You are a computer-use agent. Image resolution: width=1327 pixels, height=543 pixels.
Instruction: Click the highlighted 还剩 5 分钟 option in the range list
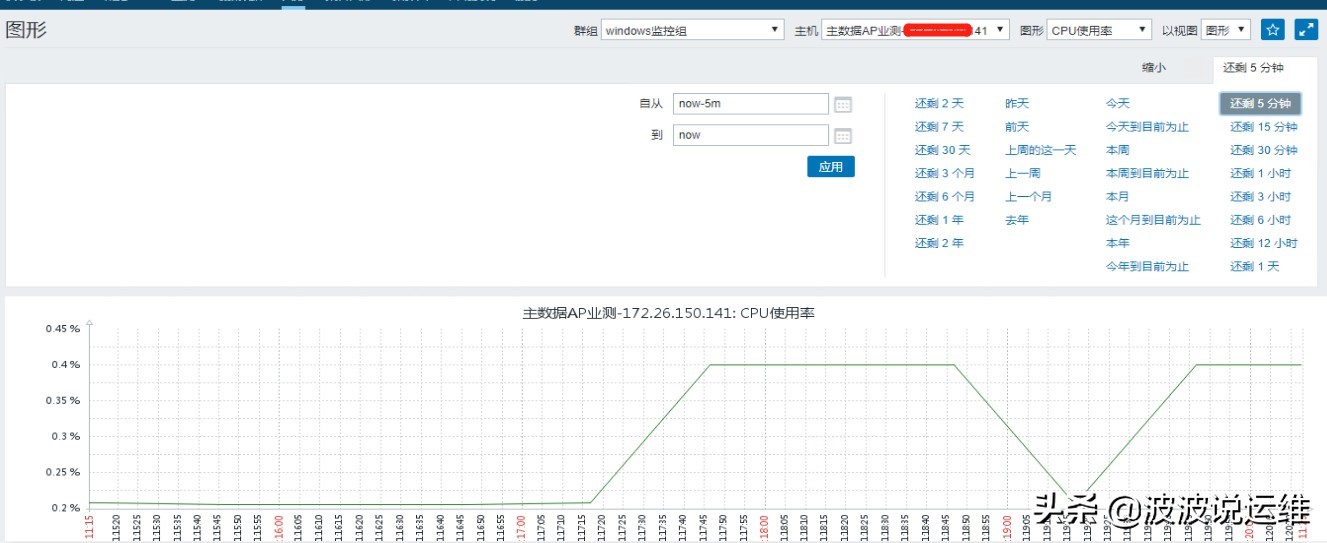pos(1260,103)
